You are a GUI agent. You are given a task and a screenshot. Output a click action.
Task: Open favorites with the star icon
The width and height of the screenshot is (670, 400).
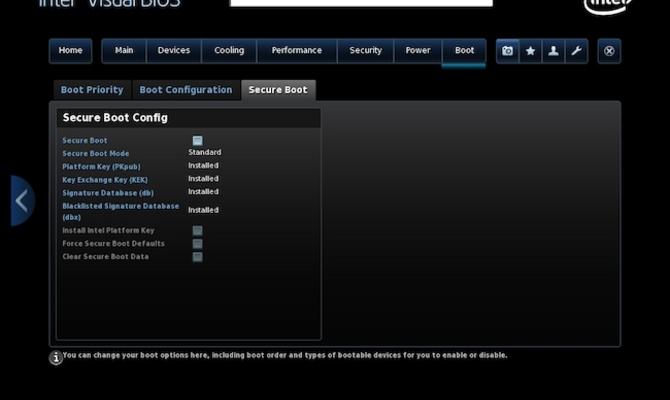(530, 51)
